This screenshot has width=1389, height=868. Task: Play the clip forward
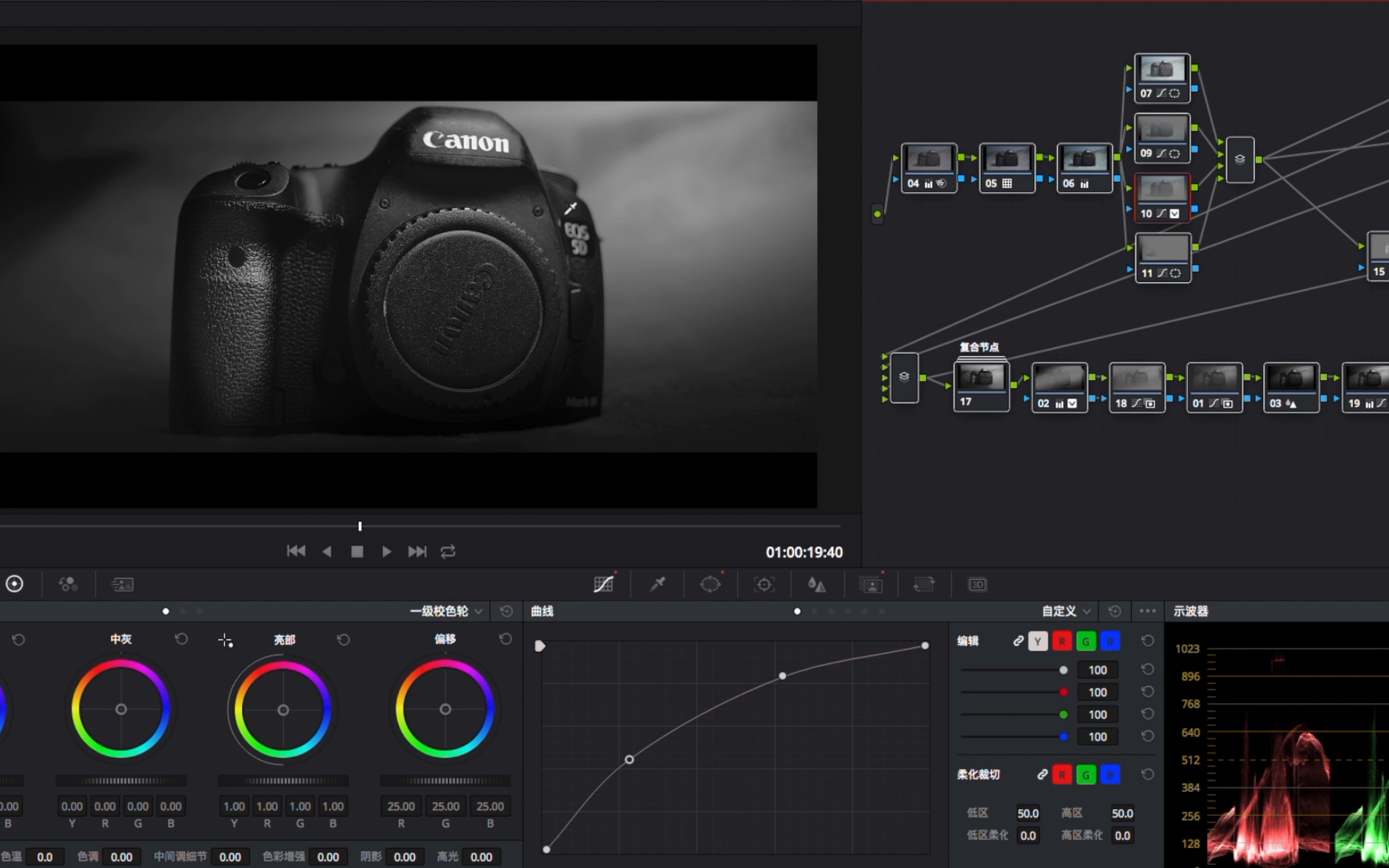[x=386, y=551]
